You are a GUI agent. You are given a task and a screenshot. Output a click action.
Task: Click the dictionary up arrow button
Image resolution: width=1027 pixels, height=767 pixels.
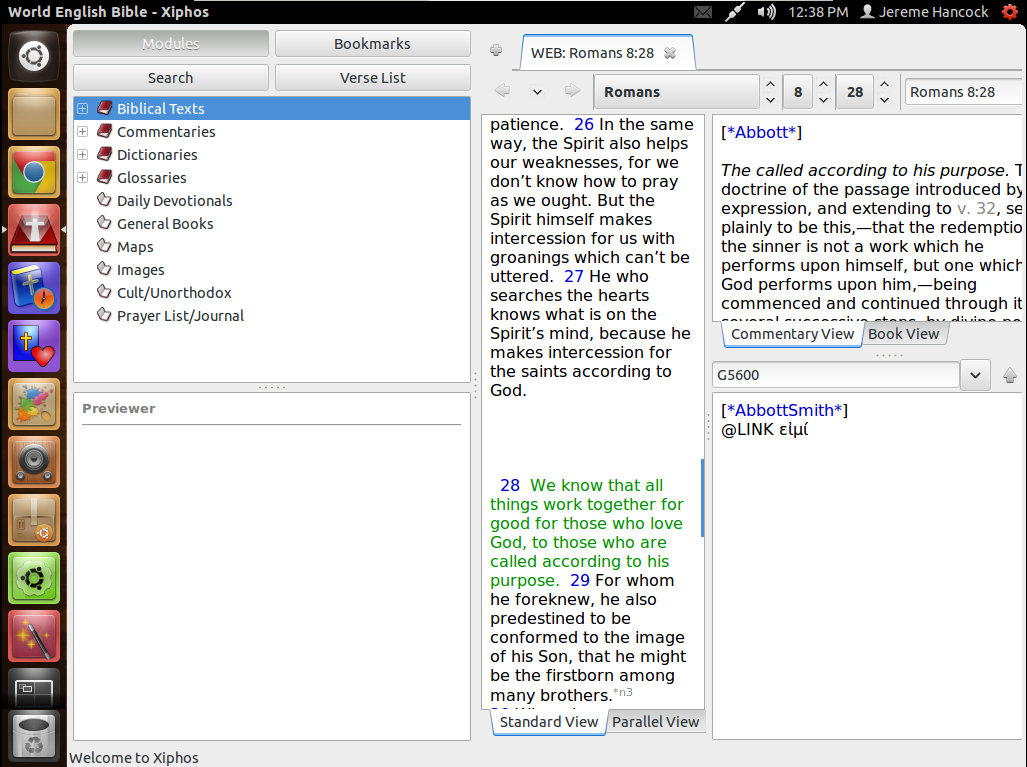coord(1009,375)
